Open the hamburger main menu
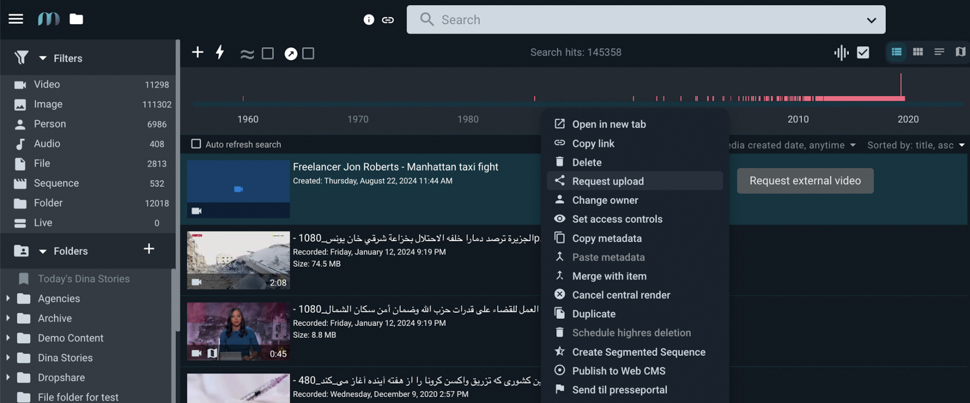The height and width of the screenshot is (403, 970). coord(15,19)
